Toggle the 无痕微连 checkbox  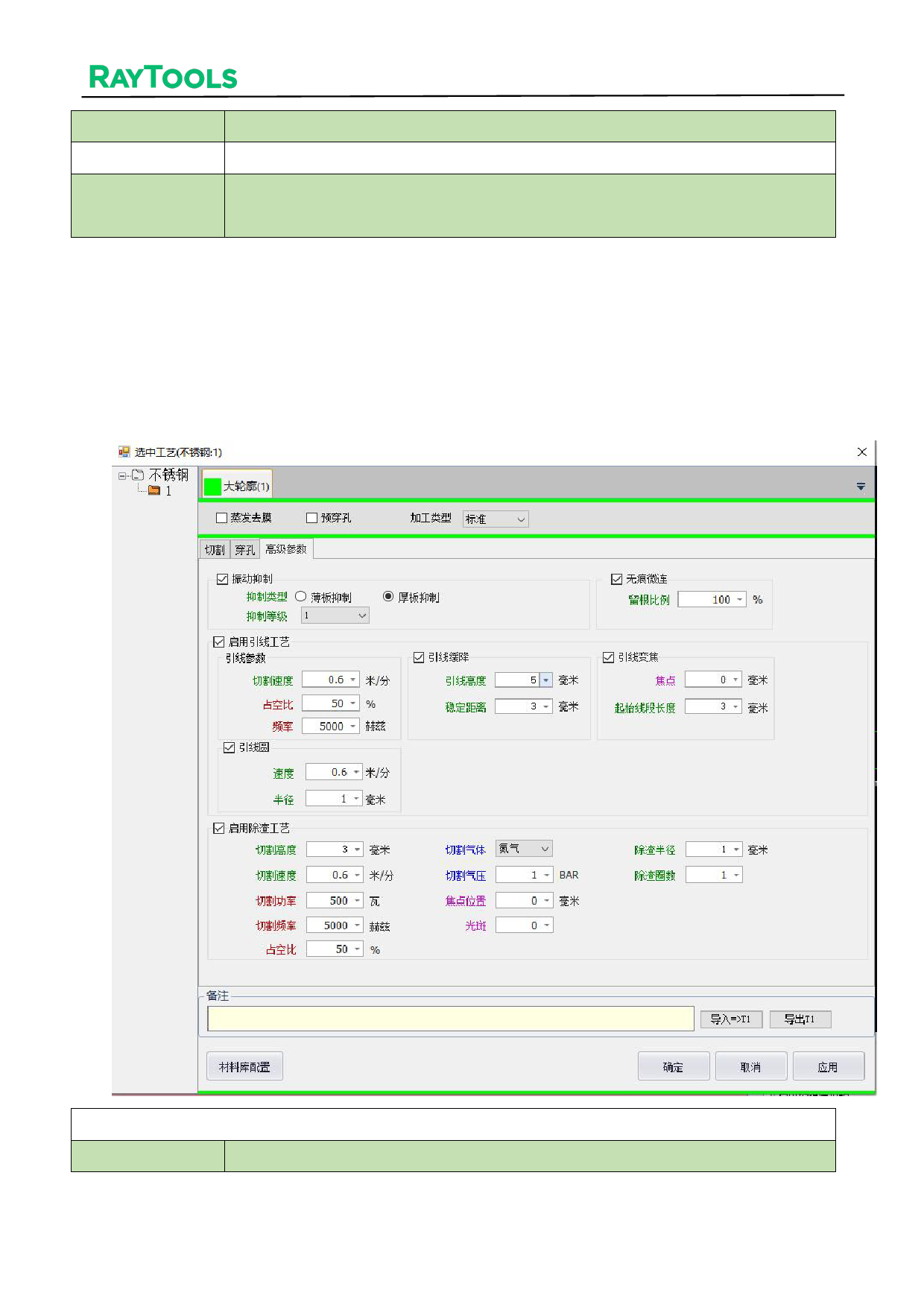click(x=616, y=579)
